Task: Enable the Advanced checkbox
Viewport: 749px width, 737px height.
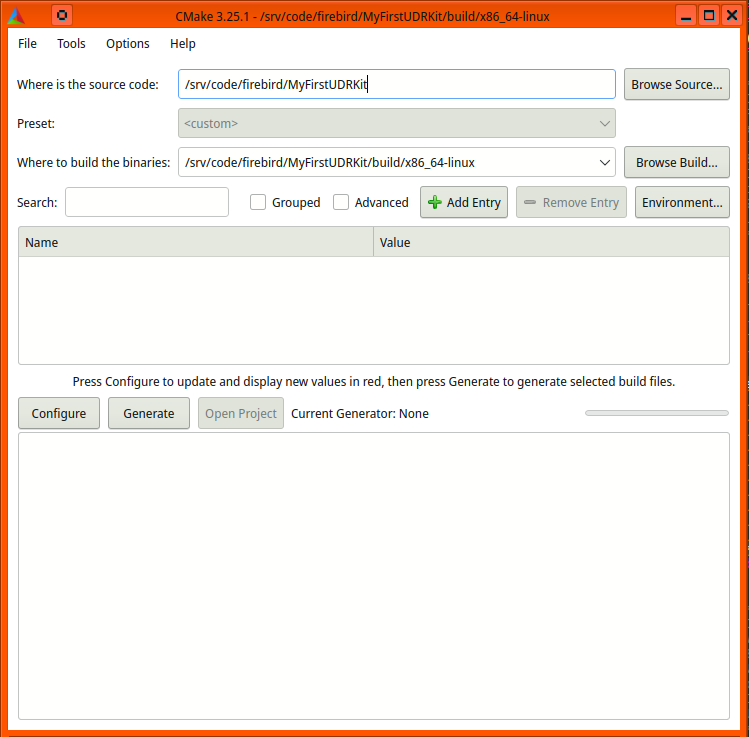Action: 341,202
